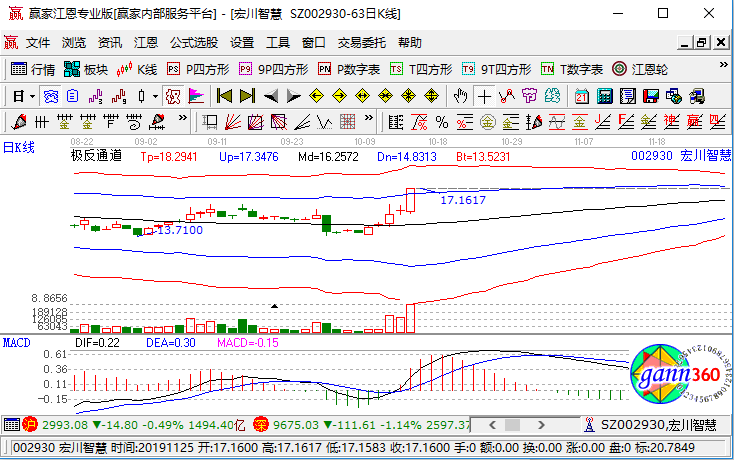The height and width of the screenshot is (460, 734).
Task: Open the T数字表 tool
Action: (x=572, y=69)
